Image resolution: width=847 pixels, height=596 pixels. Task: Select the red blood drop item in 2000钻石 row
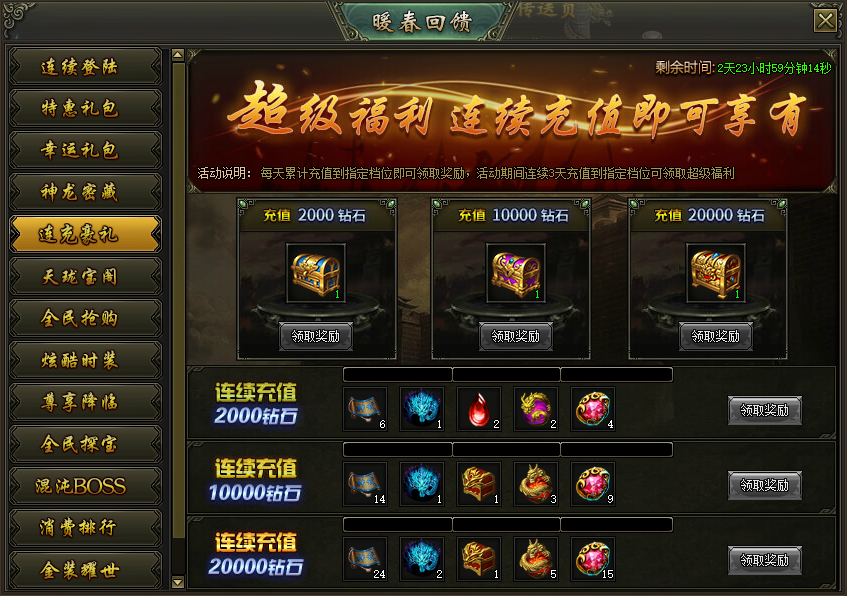tap(479, 409)
